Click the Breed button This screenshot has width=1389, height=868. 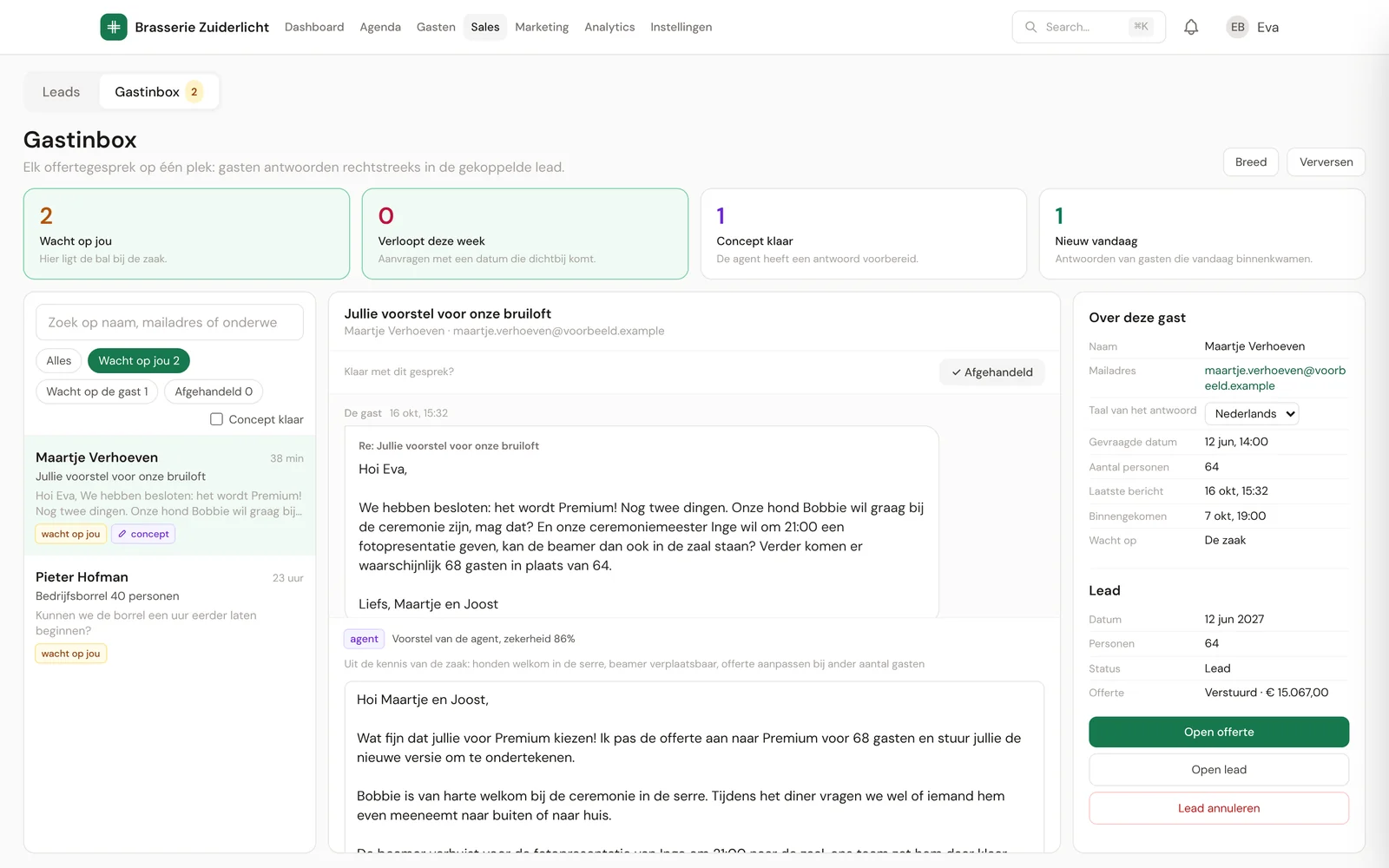point(1251,162)
